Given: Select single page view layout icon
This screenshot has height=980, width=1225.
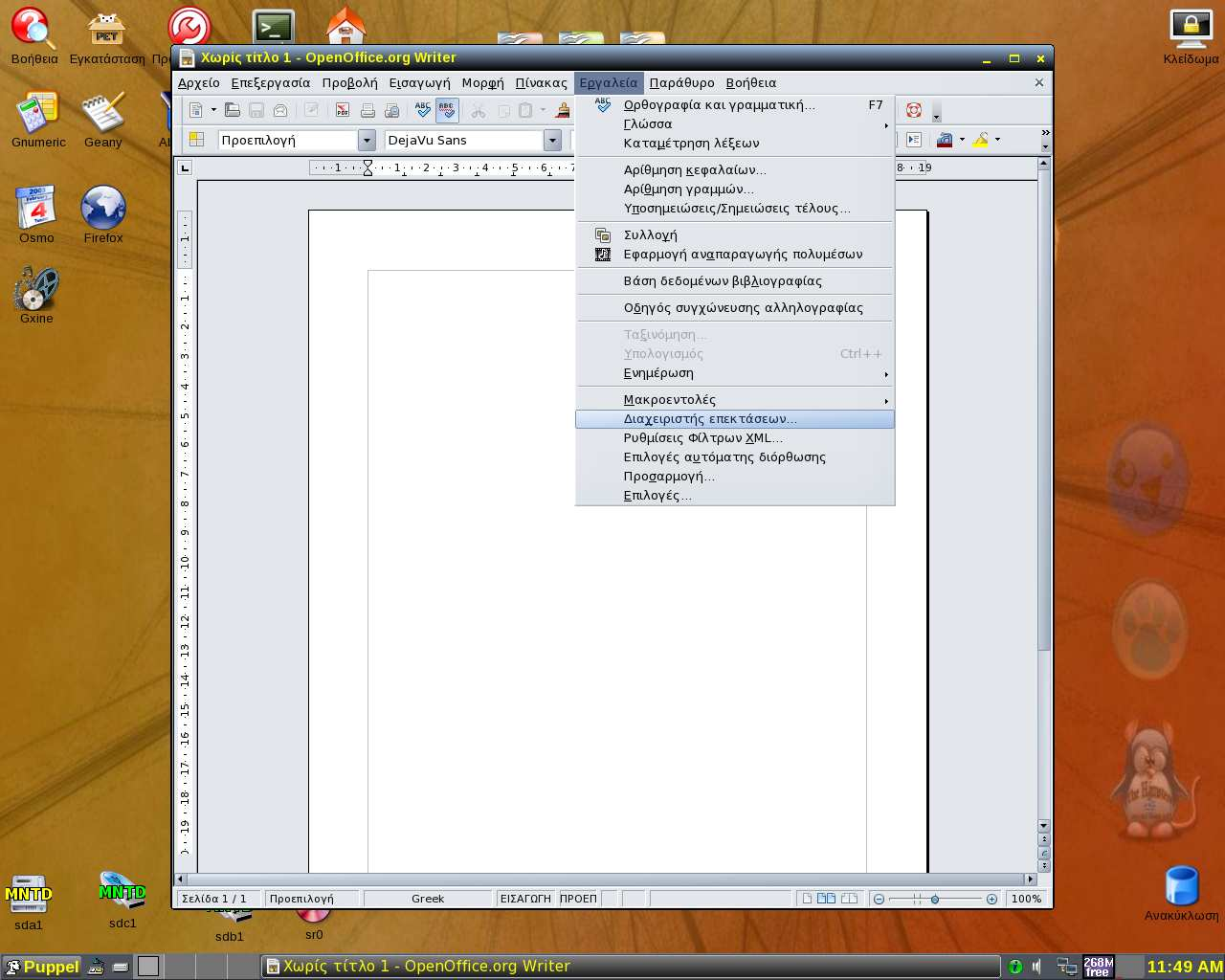Looking at the screenshot, I should [807, 899].
